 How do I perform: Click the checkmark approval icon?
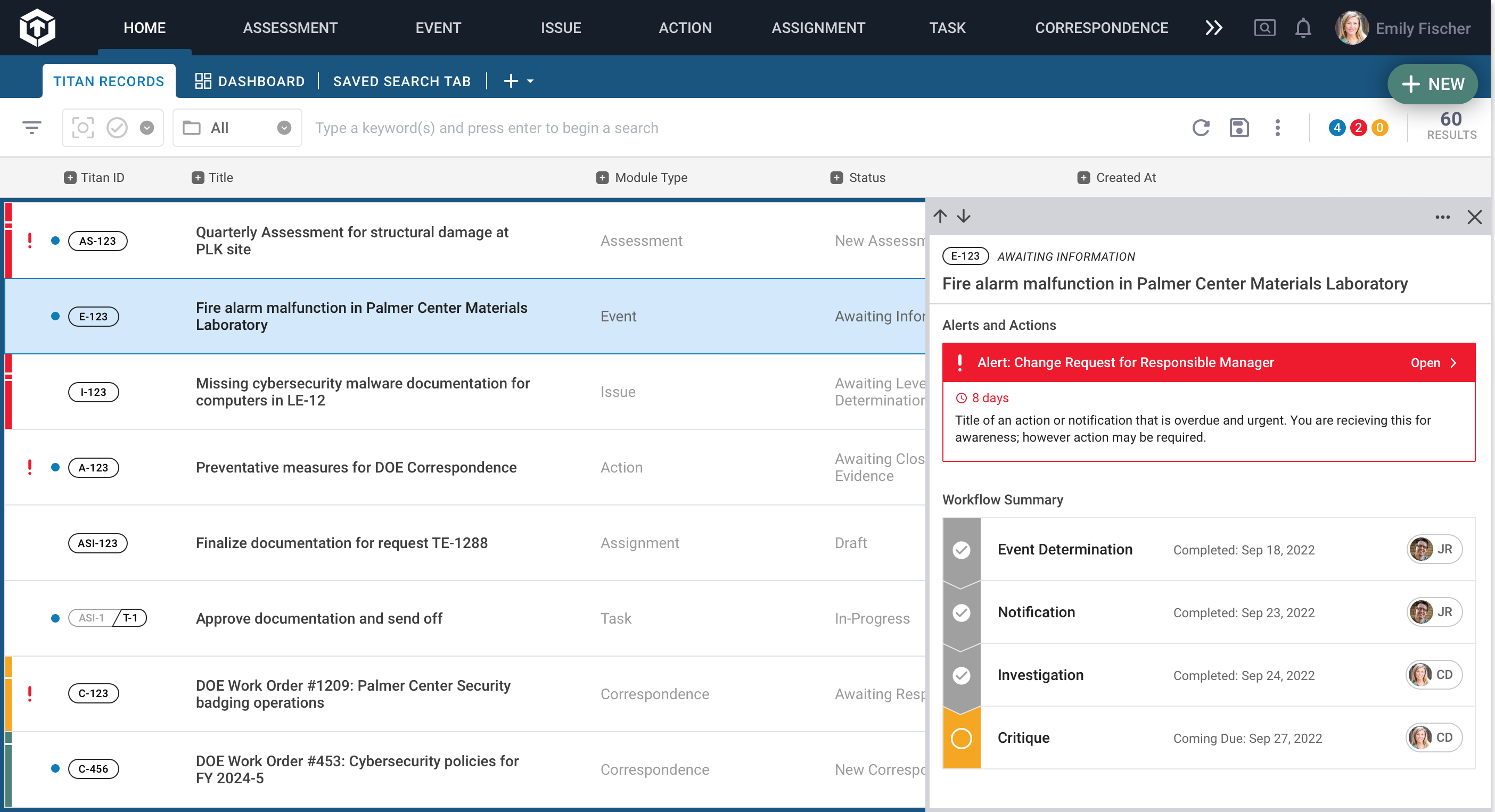click(117, 128)
